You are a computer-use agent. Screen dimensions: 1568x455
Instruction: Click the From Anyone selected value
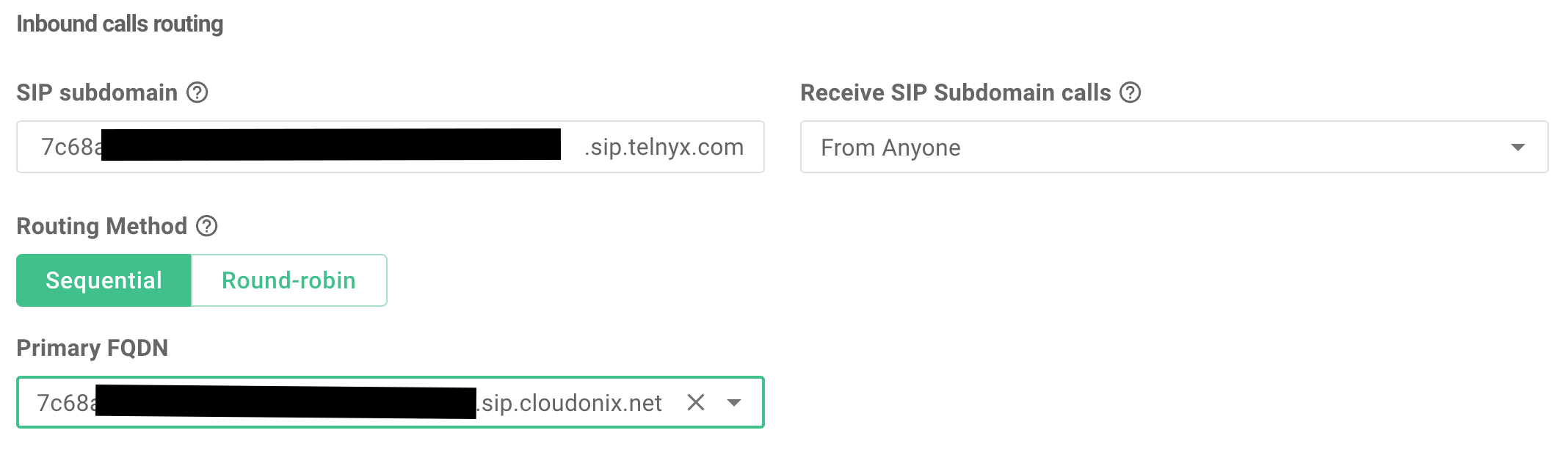890,148
